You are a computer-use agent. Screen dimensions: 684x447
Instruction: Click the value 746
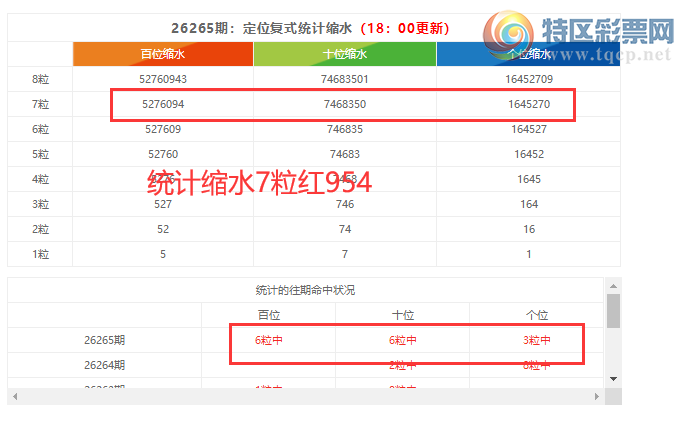(x=345, y=205)
